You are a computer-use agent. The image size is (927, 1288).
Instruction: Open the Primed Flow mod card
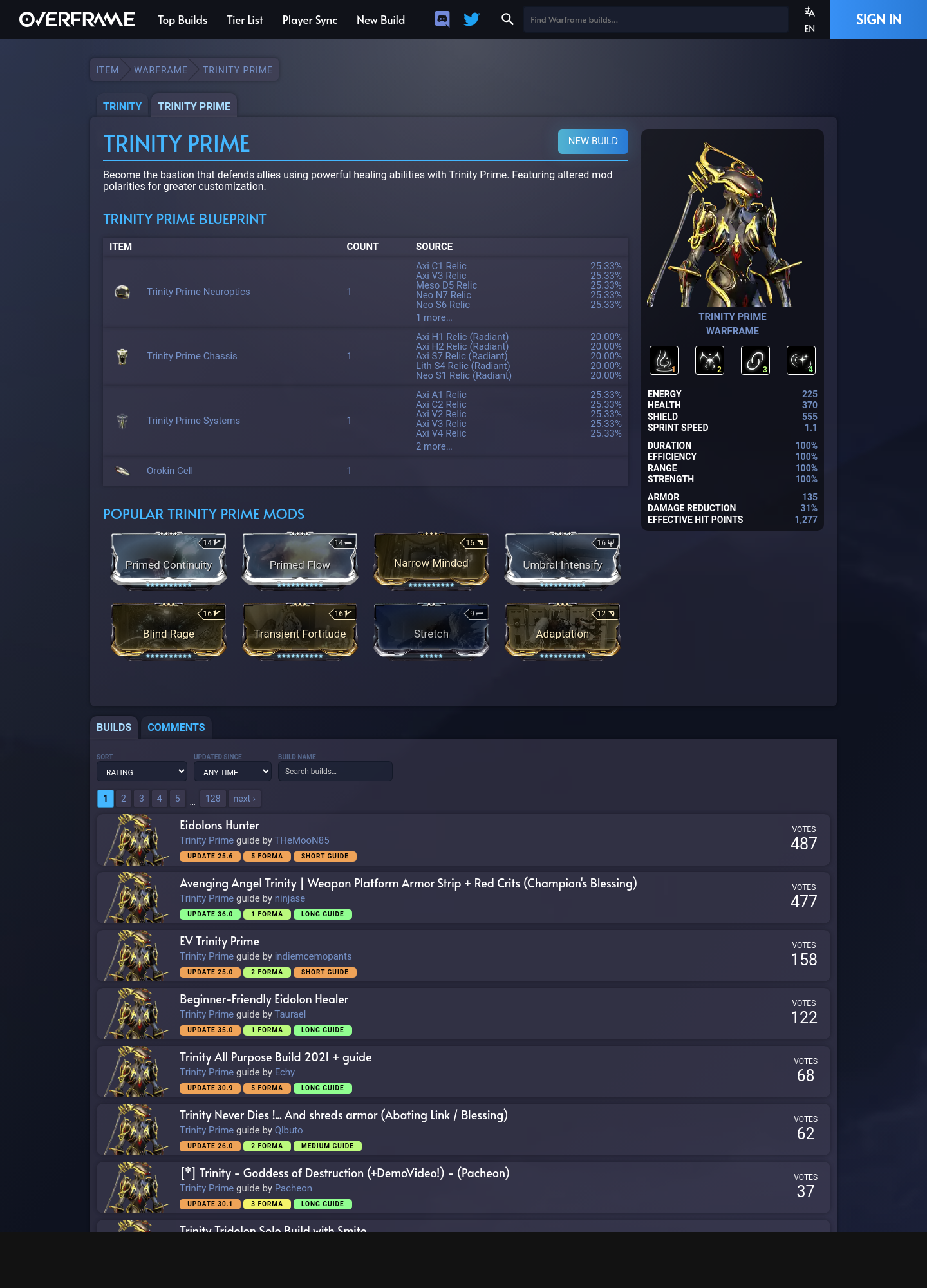coord(300,560)
